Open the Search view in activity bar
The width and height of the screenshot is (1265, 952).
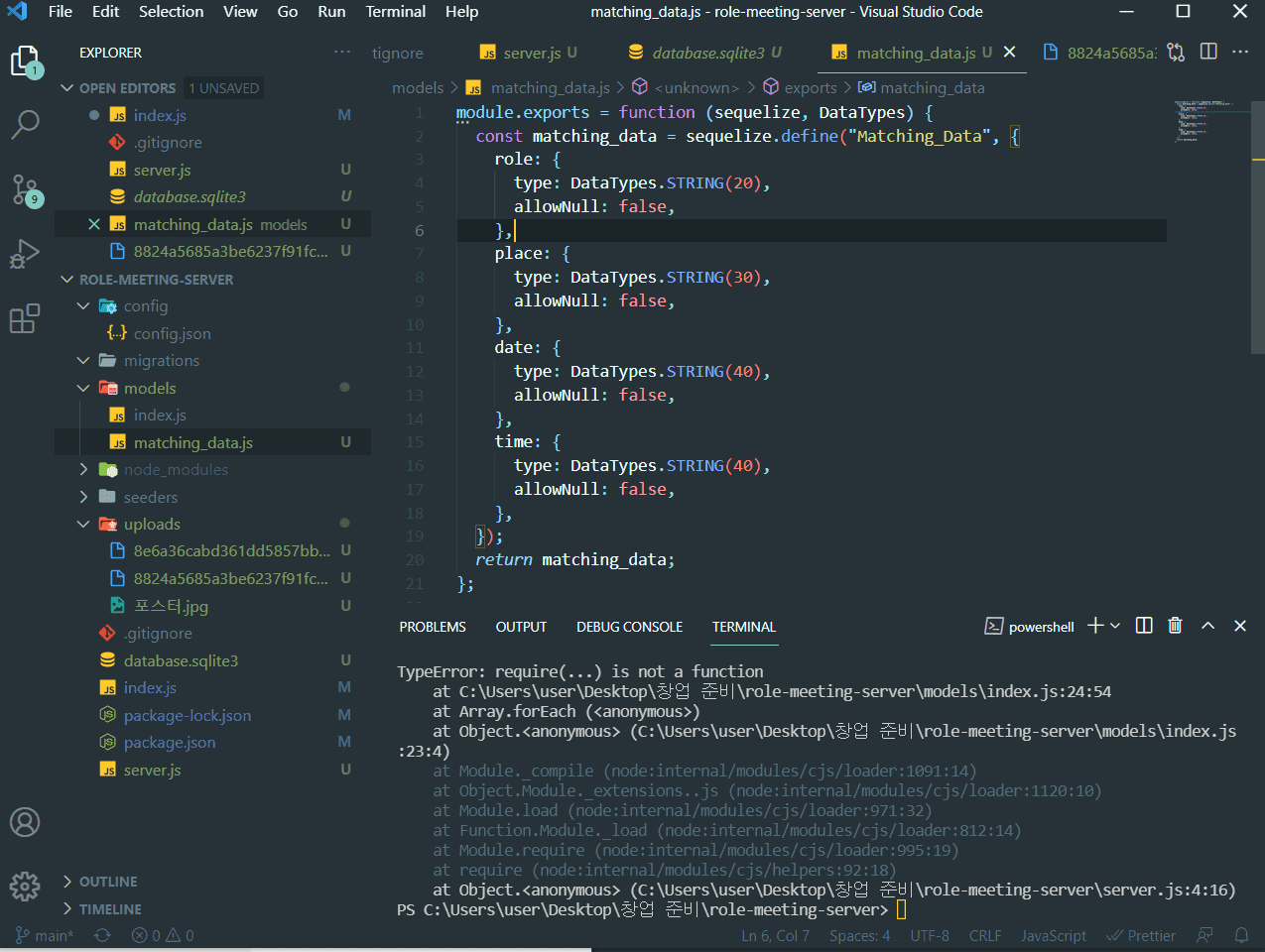[x=25, y=124]
